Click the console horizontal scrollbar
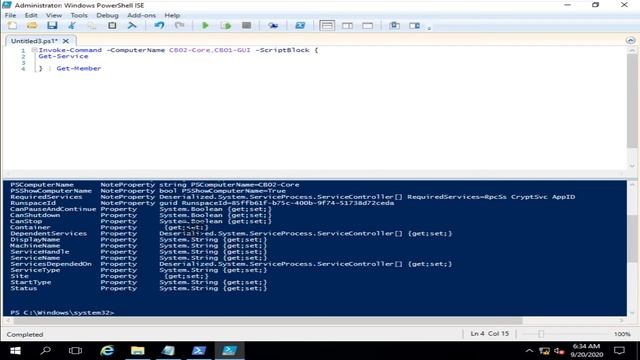This screenshot has height=360, width=640. pyautogui.click(x=268, y=321)
